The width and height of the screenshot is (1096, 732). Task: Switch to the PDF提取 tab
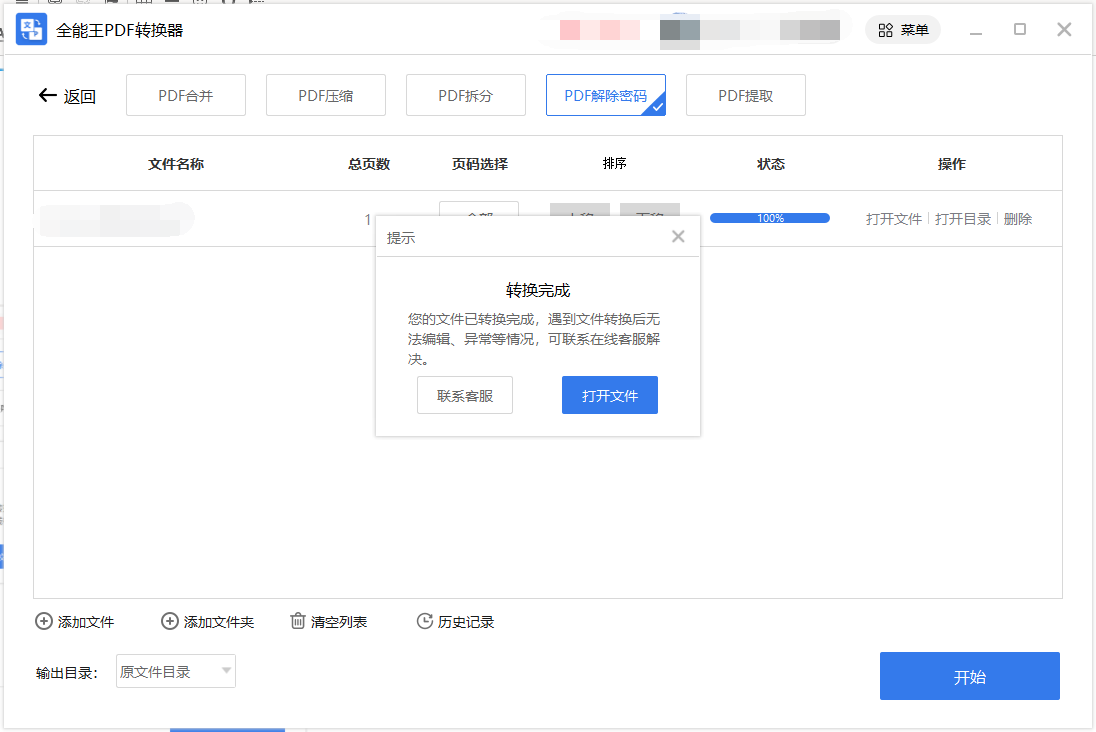(x=745, y=94)
